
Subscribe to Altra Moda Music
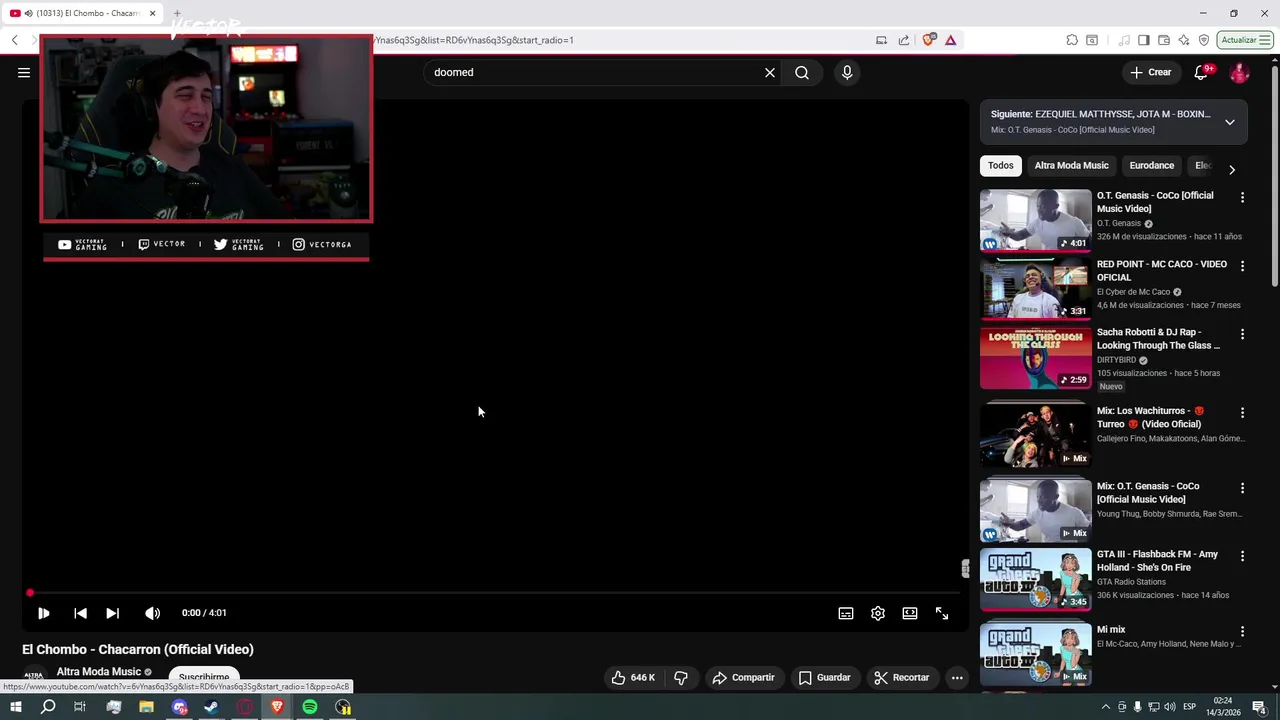tap(204, 677)
